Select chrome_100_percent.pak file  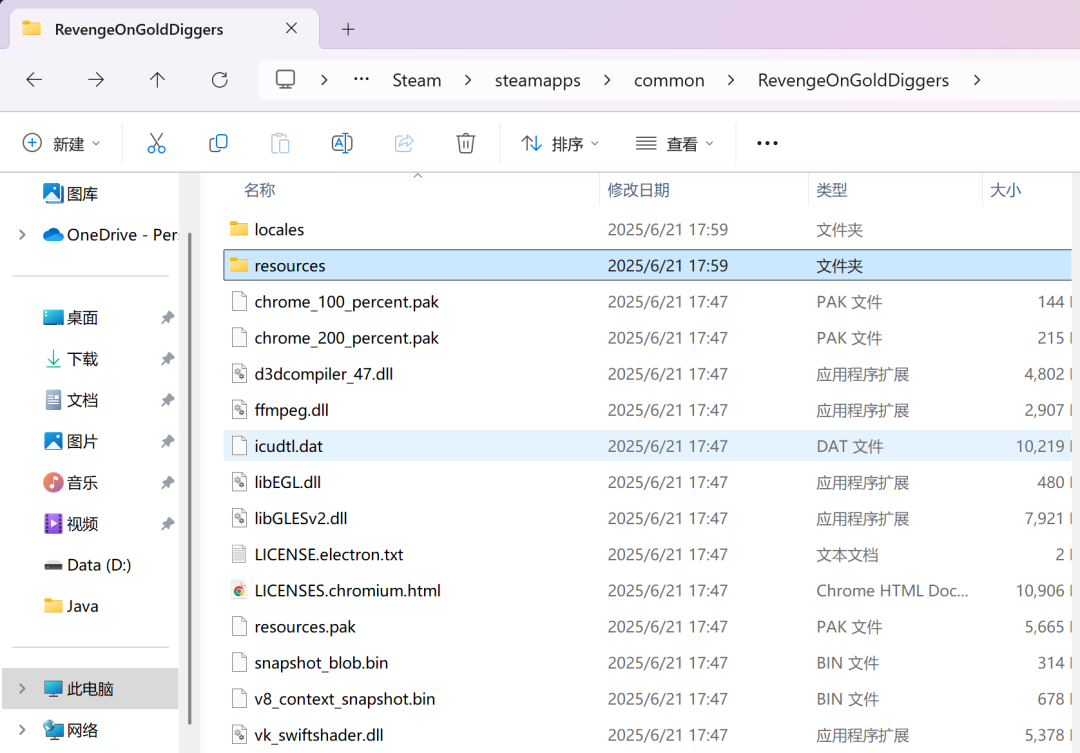tap(647, 302)
